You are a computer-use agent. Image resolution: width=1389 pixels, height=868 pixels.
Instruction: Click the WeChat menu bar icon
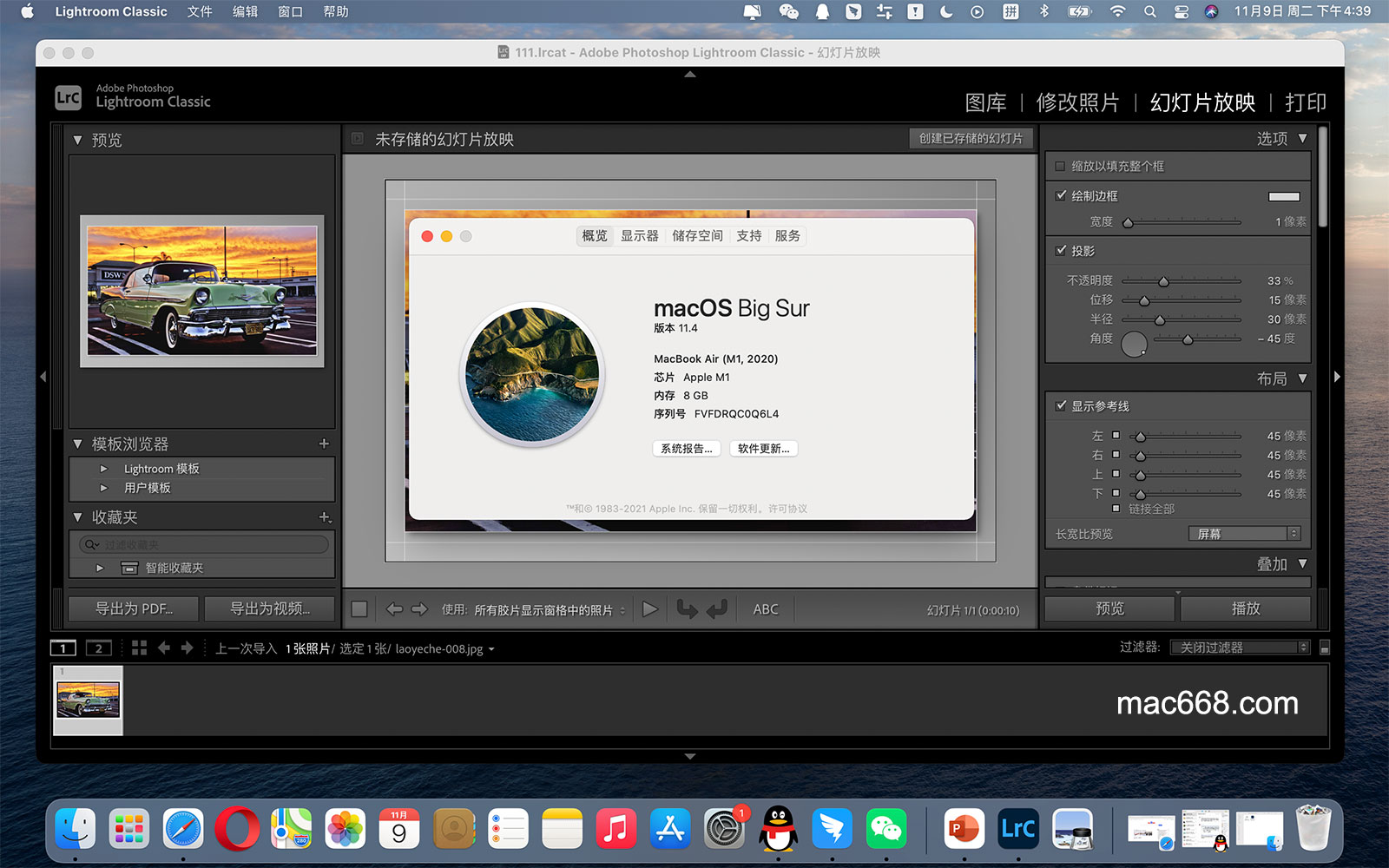(x=788, y=11)
